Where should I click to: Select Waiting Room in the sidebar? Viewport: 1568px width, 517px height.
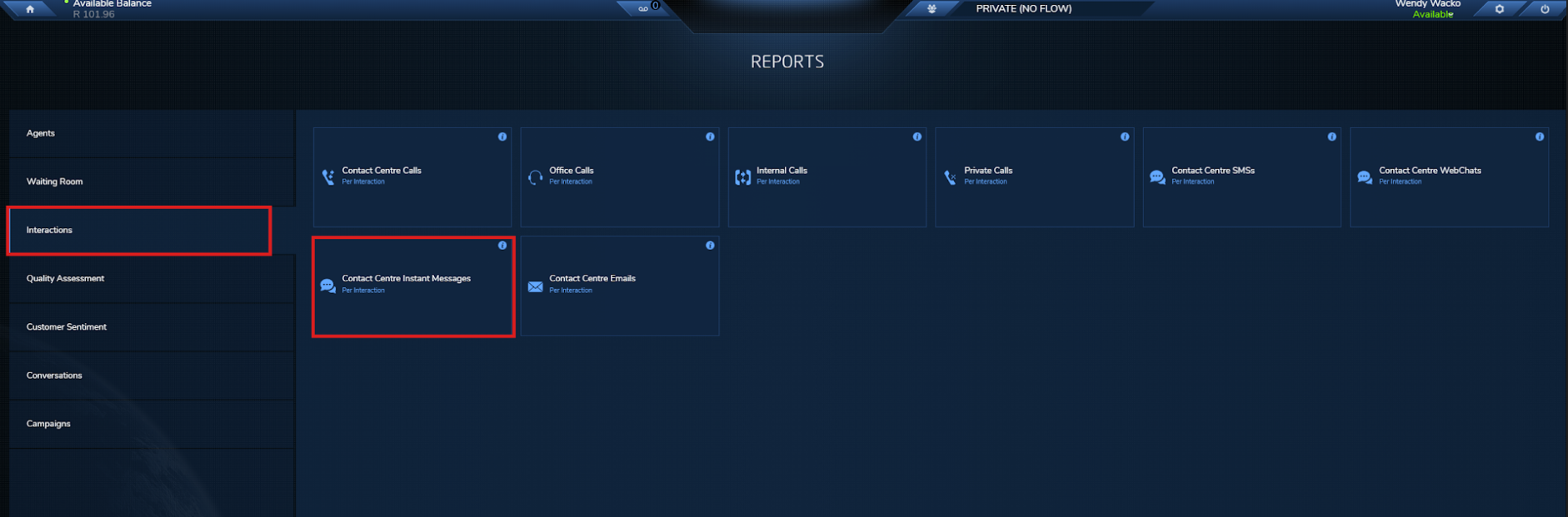(152, 181)
